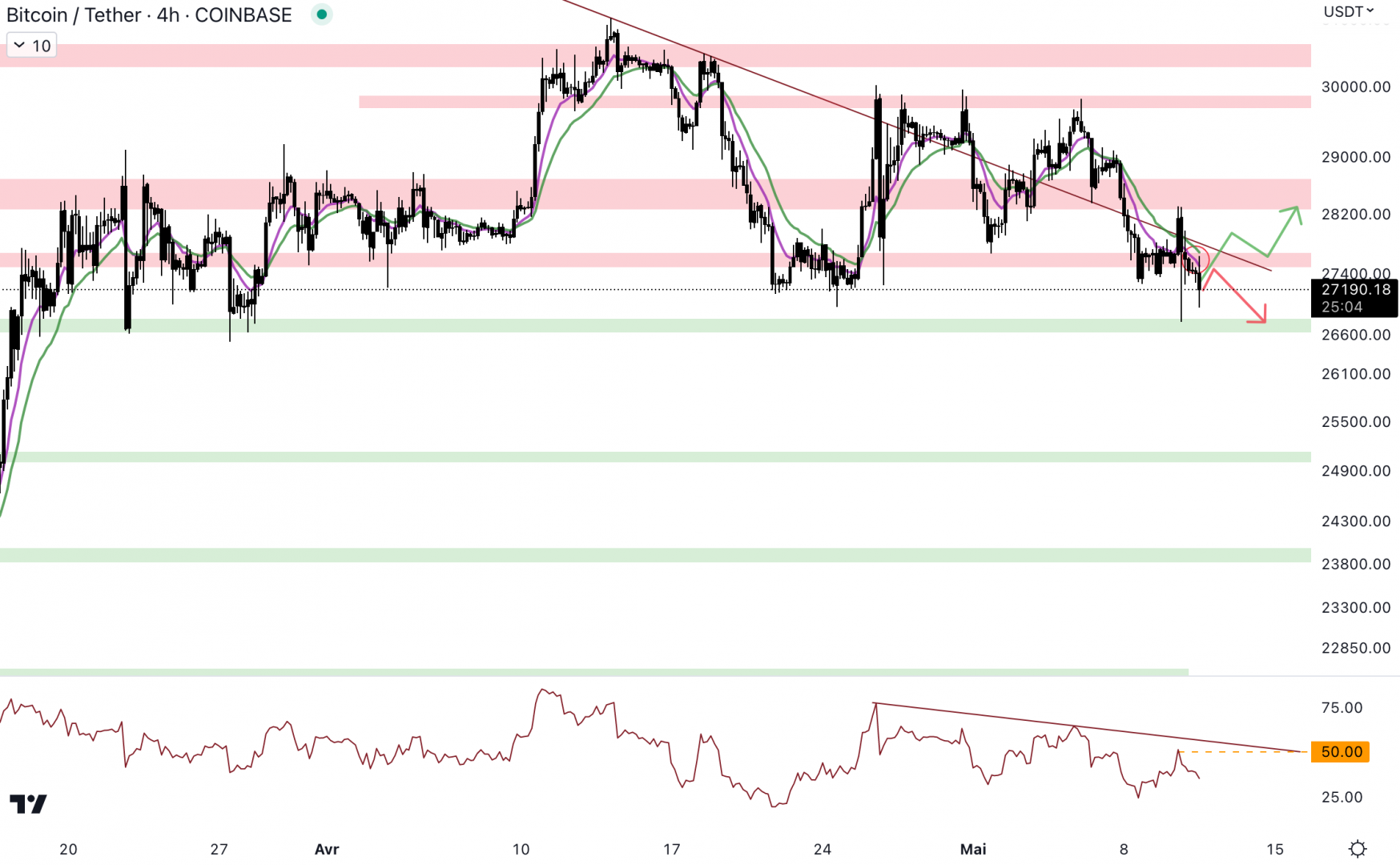The height and width of the screenshot is (865, 1400).
Task: Open the USDT currency dropdown
Action: pos(1349,11)
